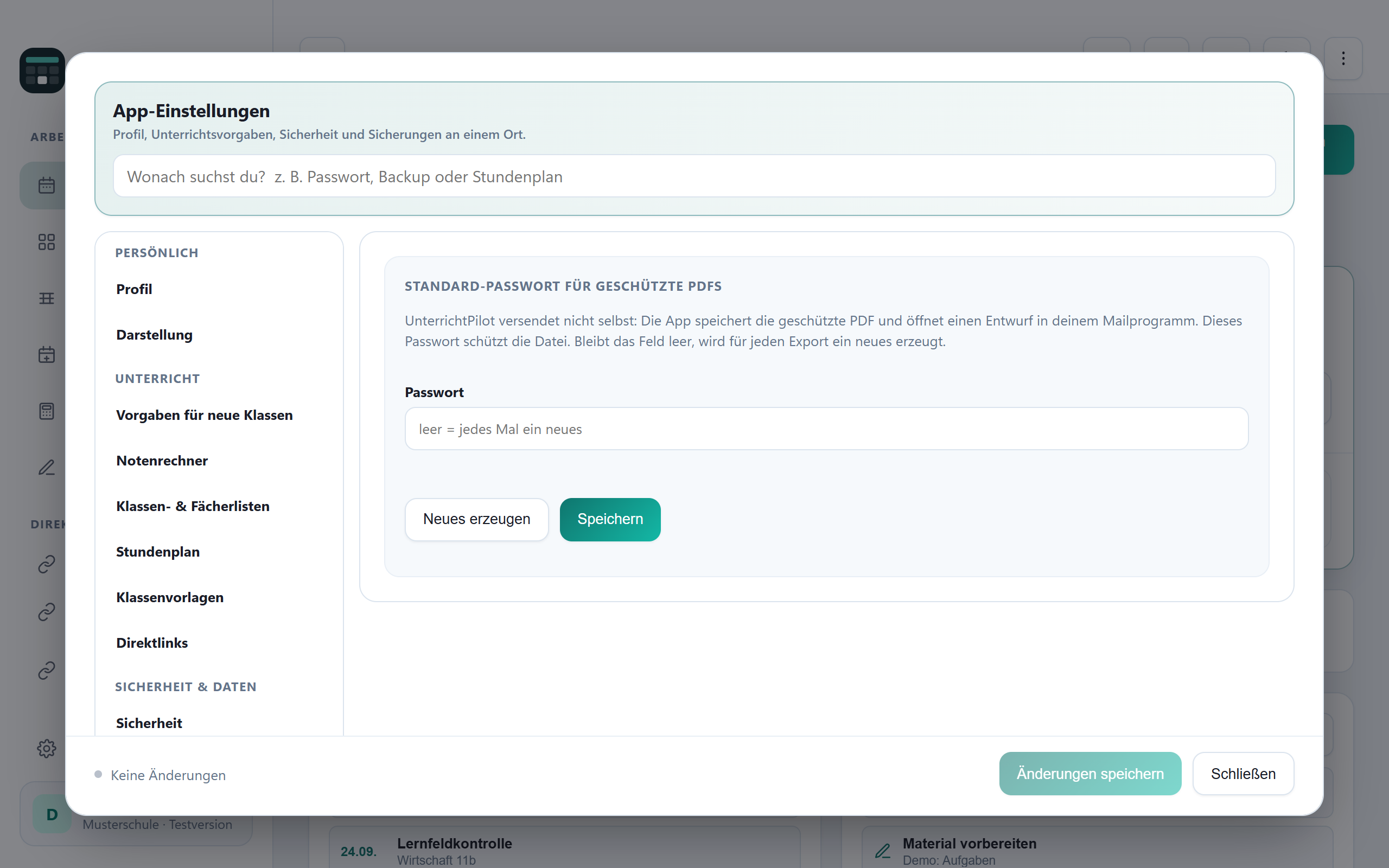
Task: Open the pencil icon in sidebar
Action: [x=47, y=467]
